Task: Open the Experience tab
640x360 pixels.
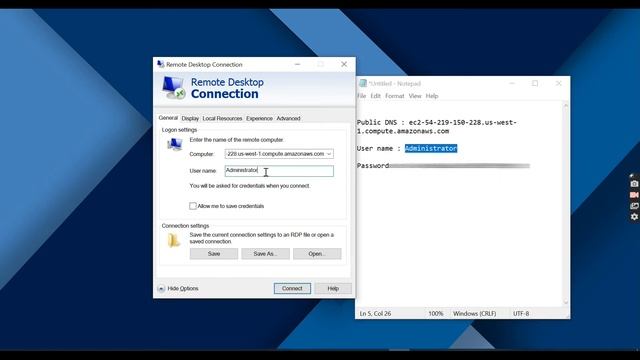Action: pos(259,118)
